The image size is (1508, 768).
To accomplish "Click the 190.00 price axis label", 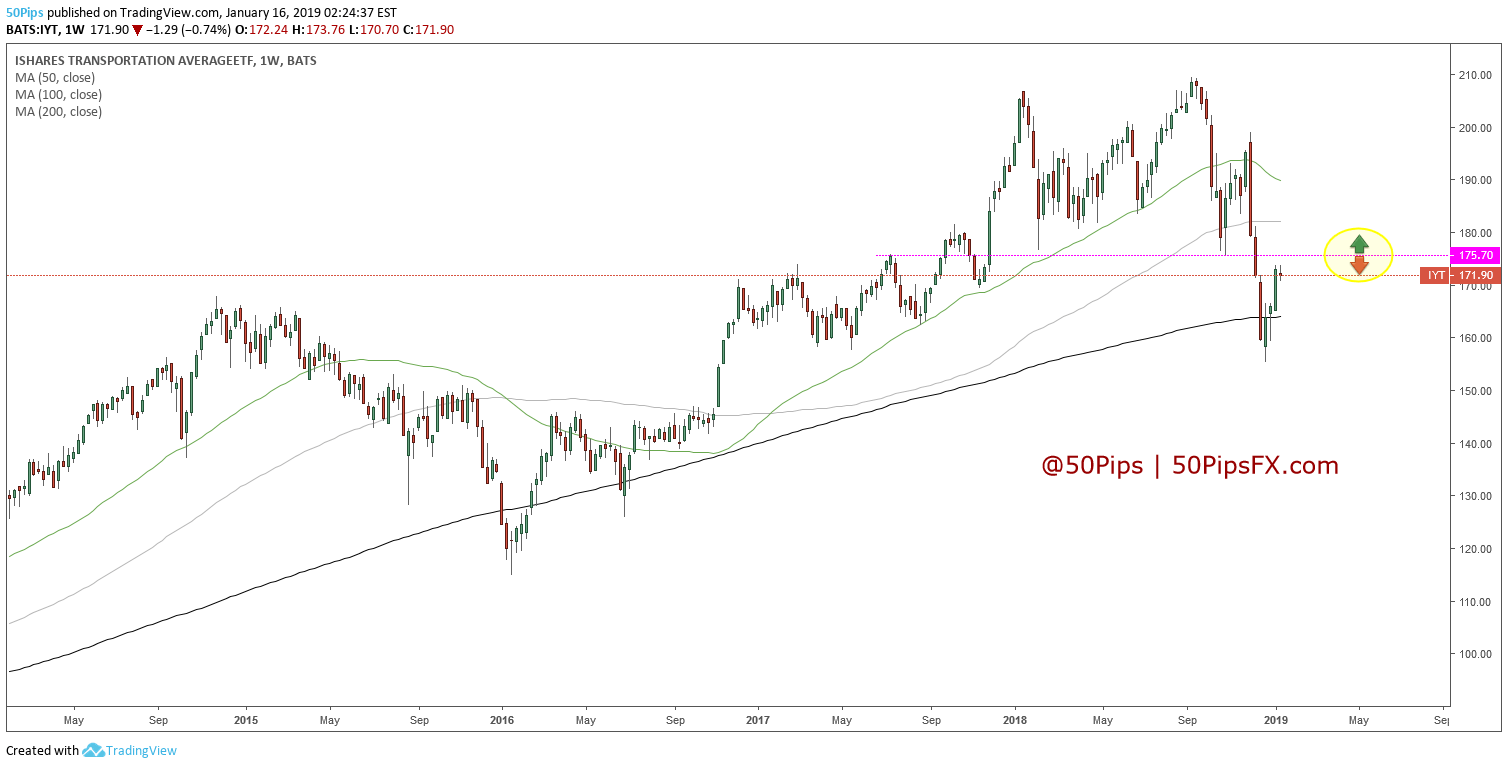I will (x=1476, y=180).
